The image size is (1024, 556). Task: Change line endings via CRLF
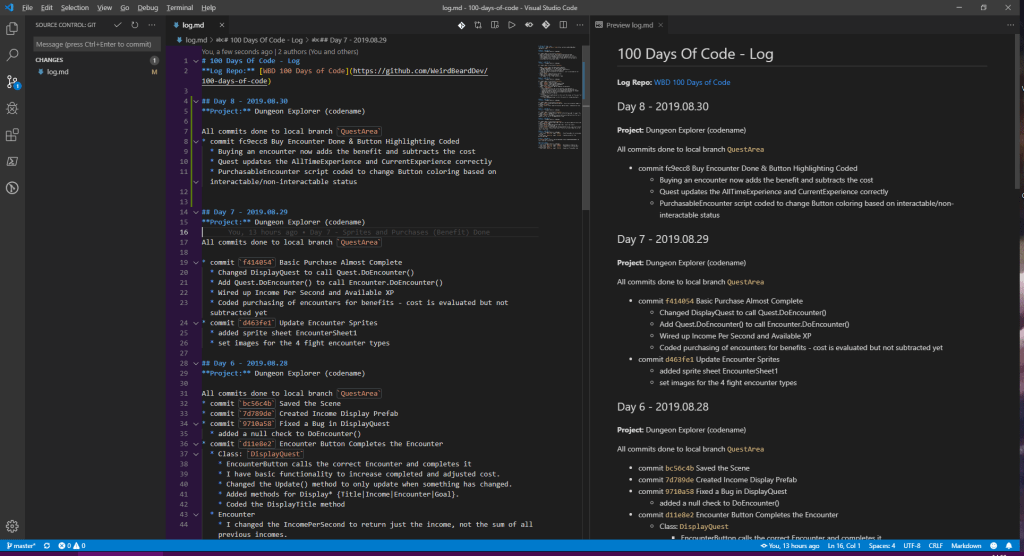coord(935,546)
